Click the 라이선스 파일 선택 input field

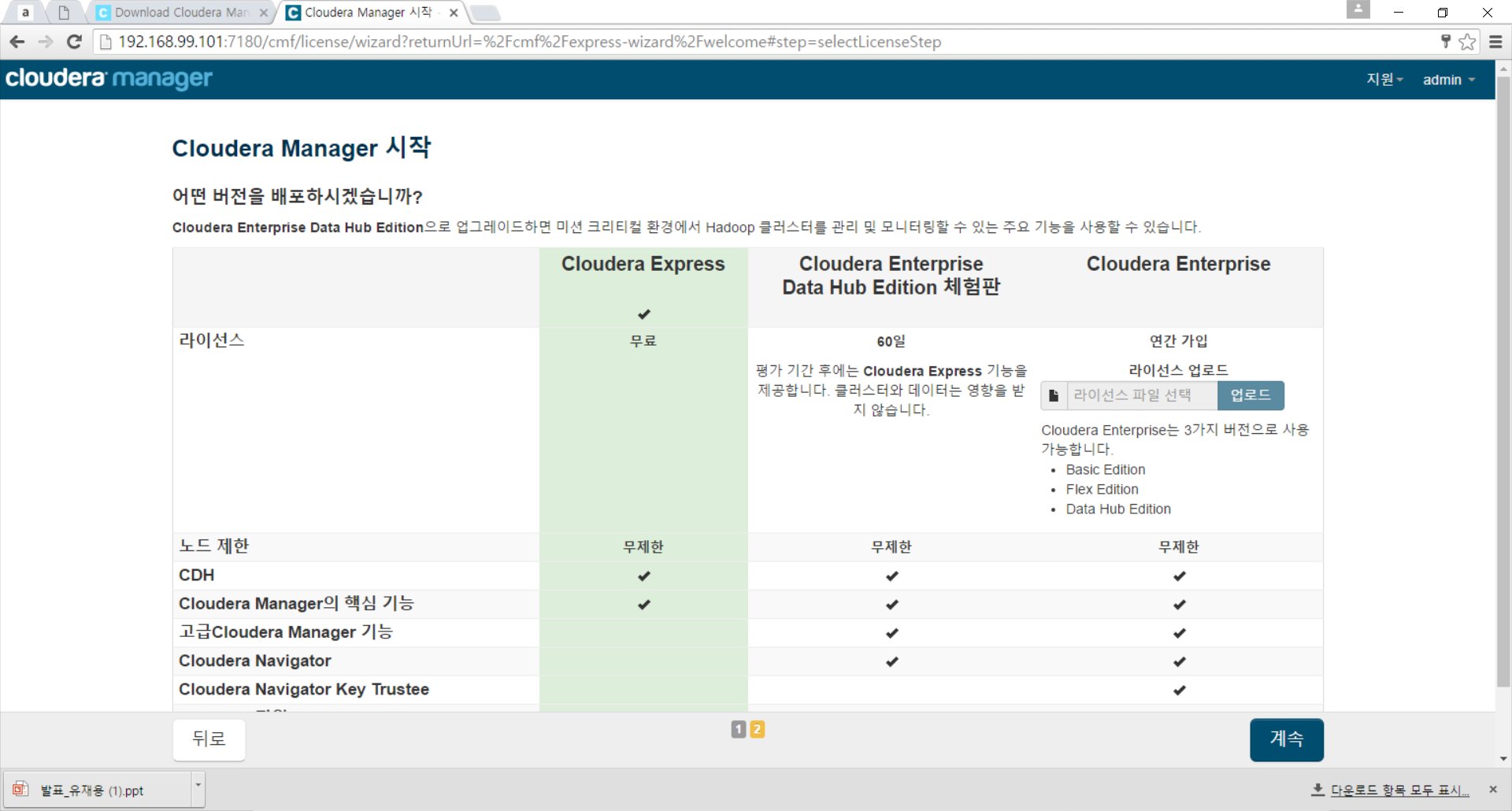(1142, 395)
